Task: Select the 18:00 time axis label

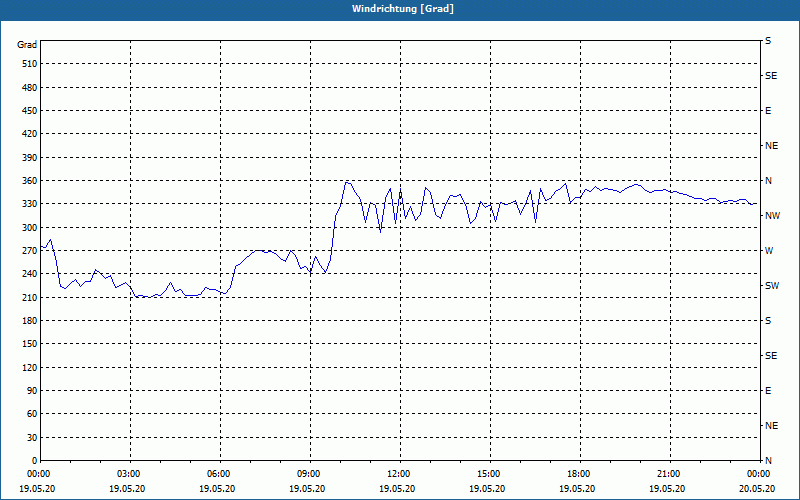Action: coord(580,474)
